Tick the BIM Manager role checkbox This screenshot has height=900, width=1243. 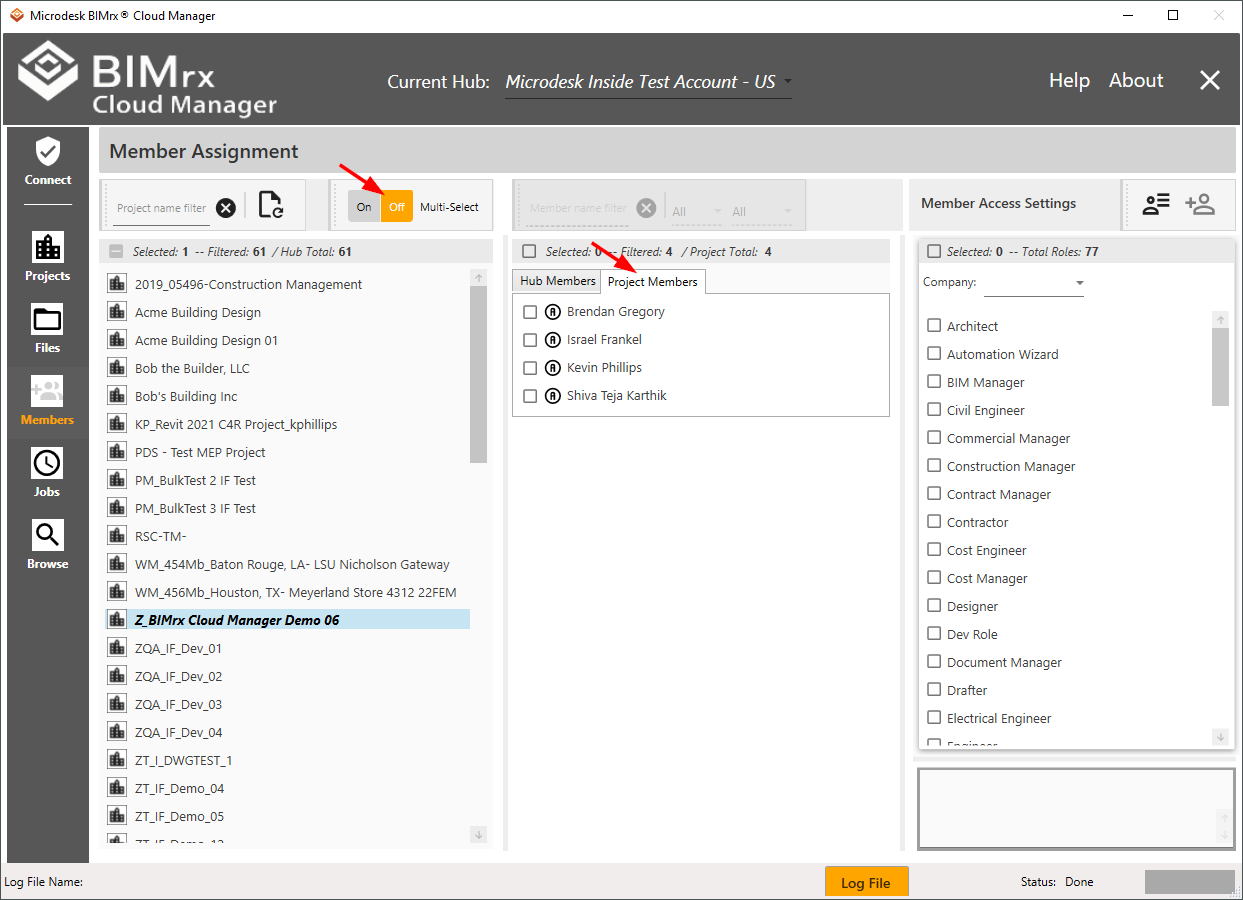[x=934, y=382]
